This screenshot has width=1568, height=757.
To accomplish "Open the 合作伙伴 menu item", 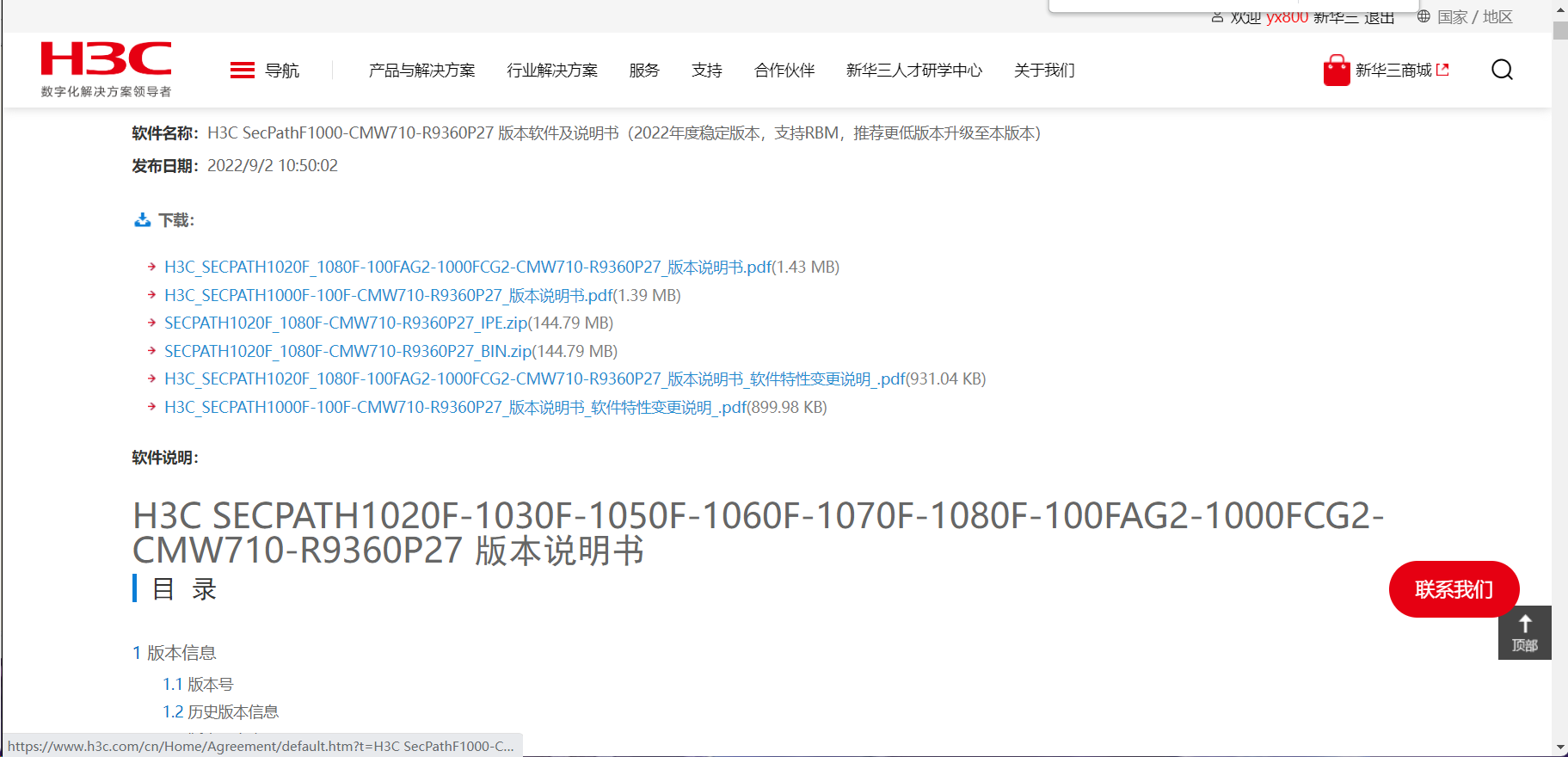I will click(x=784, y=71).
